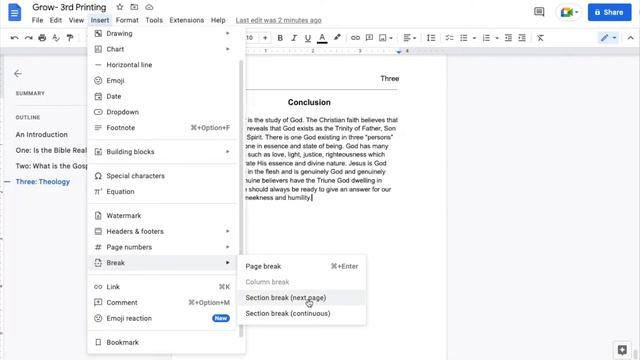Open the text alignment dropdown
Image resolution: width=640 pixels, height=360 pixels.
(409, 38)
